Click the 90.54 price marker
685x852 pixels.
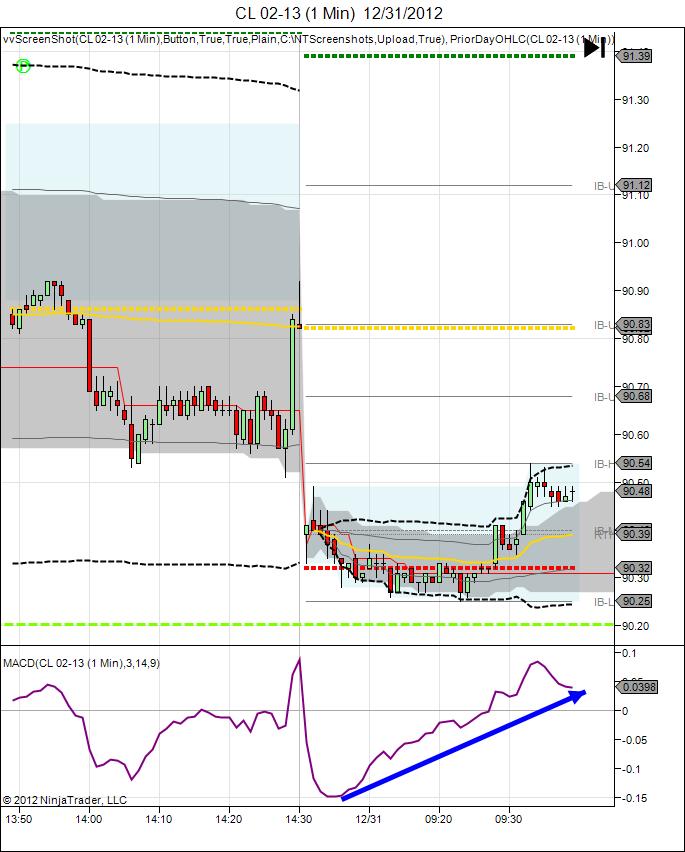point(634,463)
